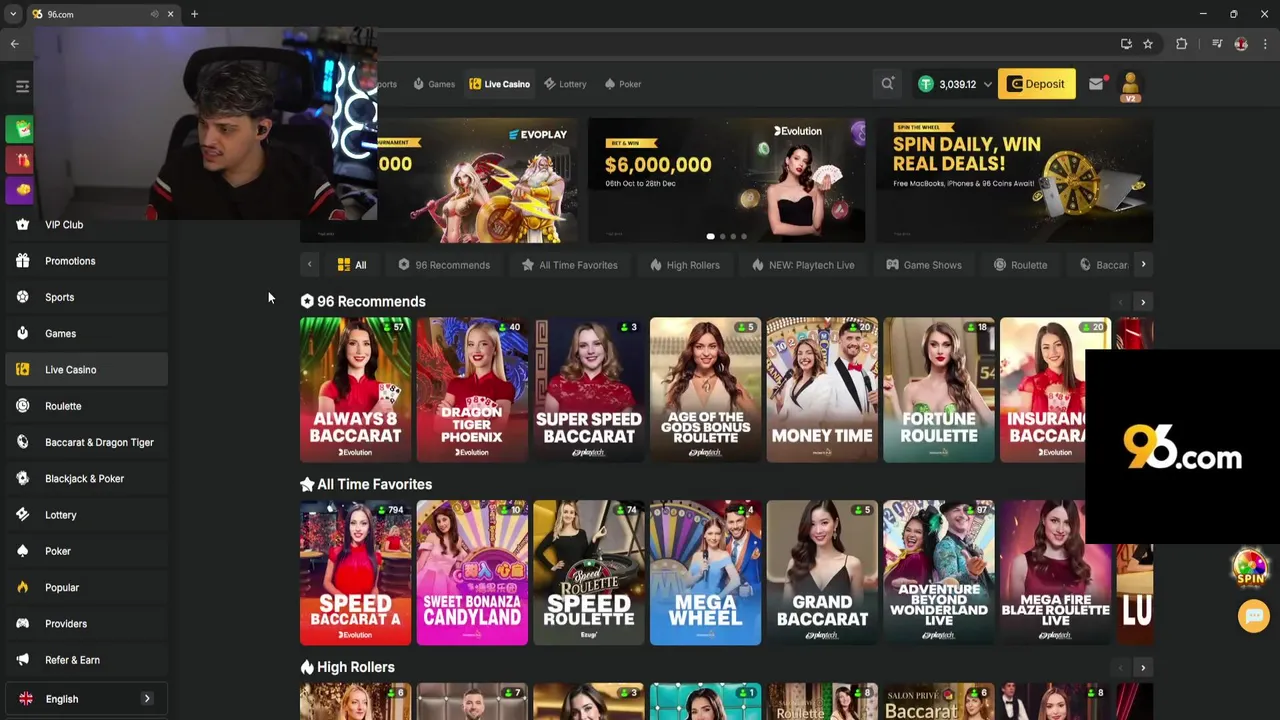Open the Mega Wheel game
The height and width of the screenshot is (720, 1280).
pos(705,573)
